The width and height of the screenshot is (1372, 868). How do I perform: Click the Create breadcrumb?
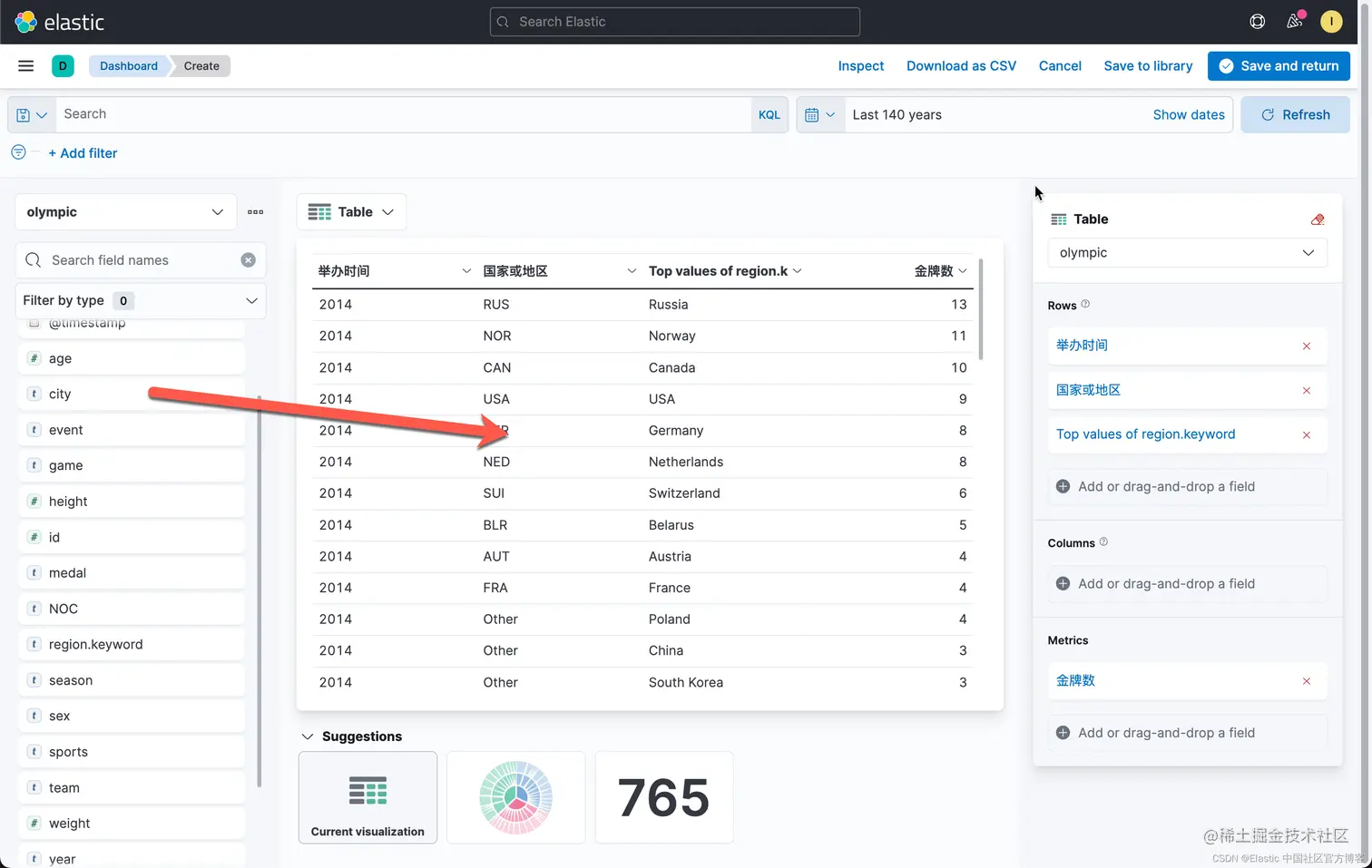[x=201, y=66]
